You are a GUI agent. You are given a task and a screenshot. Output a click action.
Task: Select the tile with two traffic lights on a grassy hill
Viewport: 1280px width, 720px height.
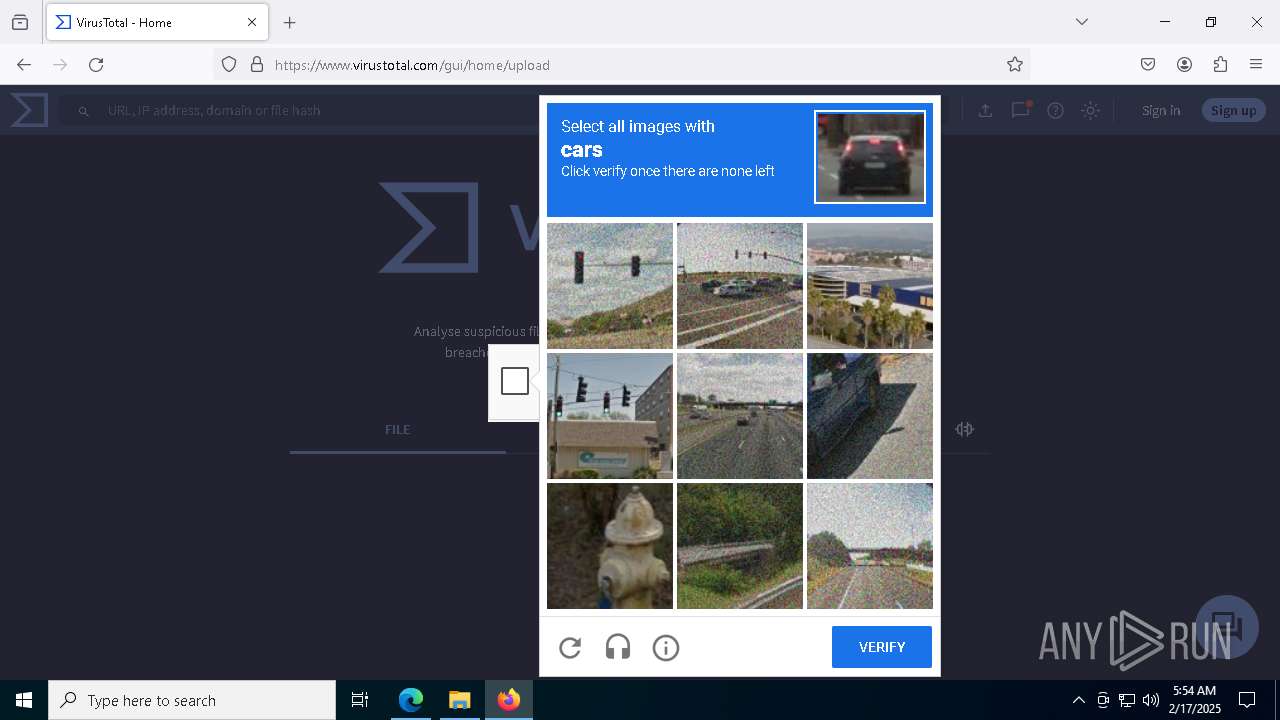tap(610, 286)
